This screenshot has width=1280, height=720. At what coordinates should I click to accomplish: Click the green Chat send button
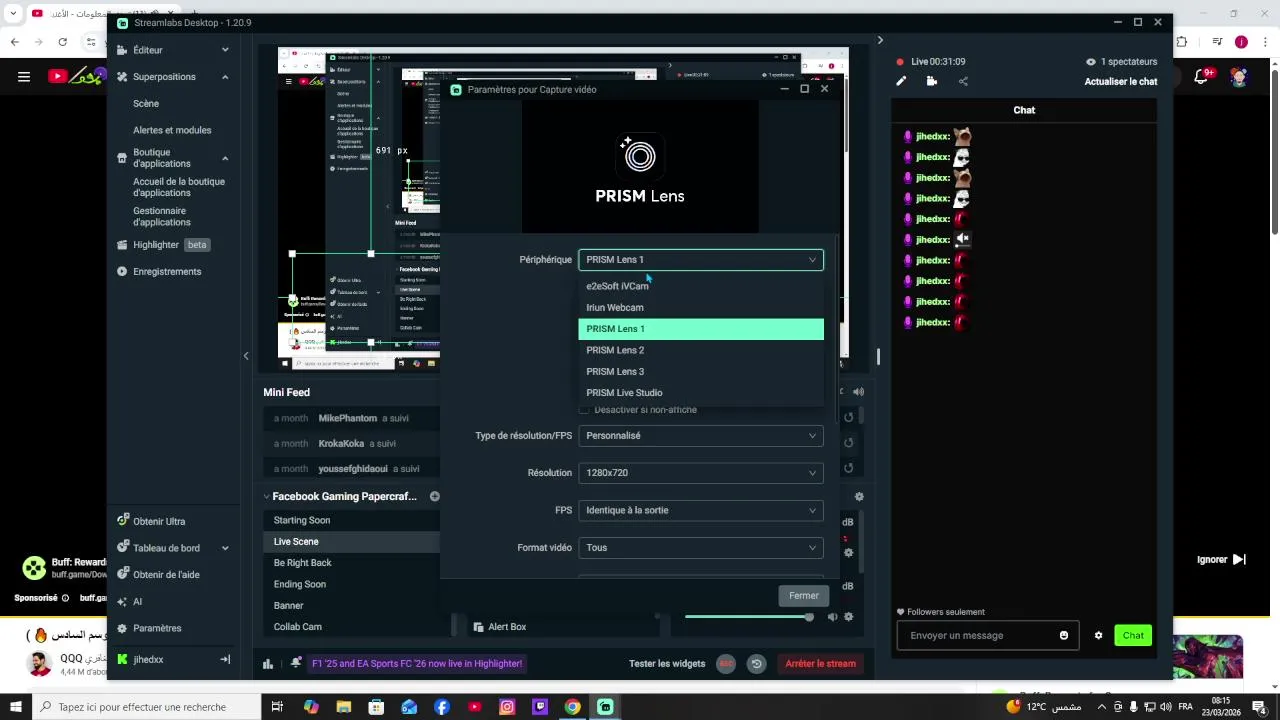pyautogui.click(x=1133, y=636)
